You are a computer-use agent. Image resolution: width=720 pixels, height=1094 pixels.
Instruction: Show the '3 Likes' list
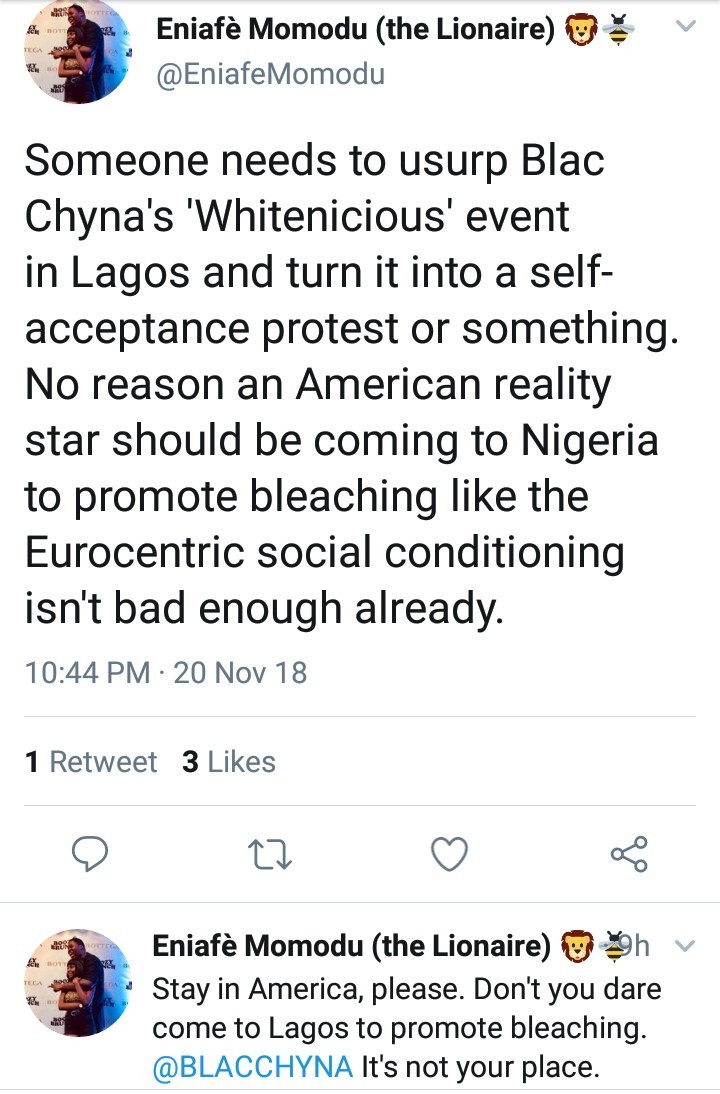[229, 762]
